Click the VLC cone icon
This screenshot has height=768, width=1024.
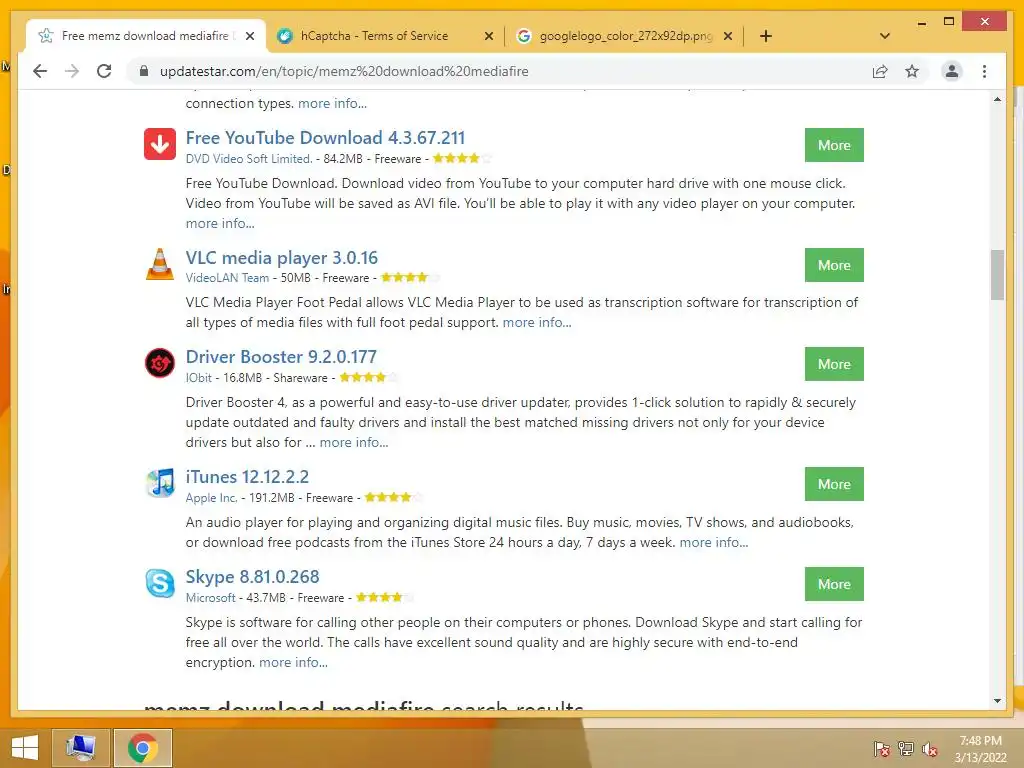click(160, 264)
